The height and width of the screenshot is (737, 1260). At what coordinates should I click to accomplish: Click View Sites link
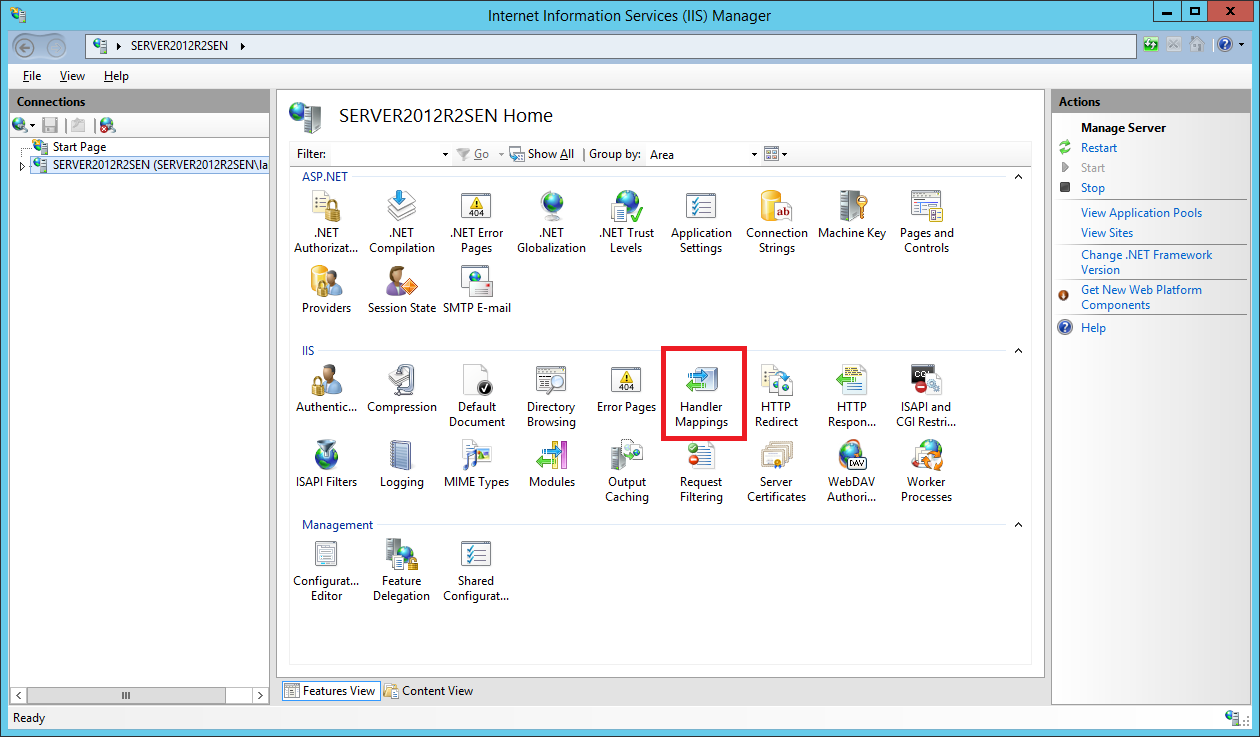1107,233
